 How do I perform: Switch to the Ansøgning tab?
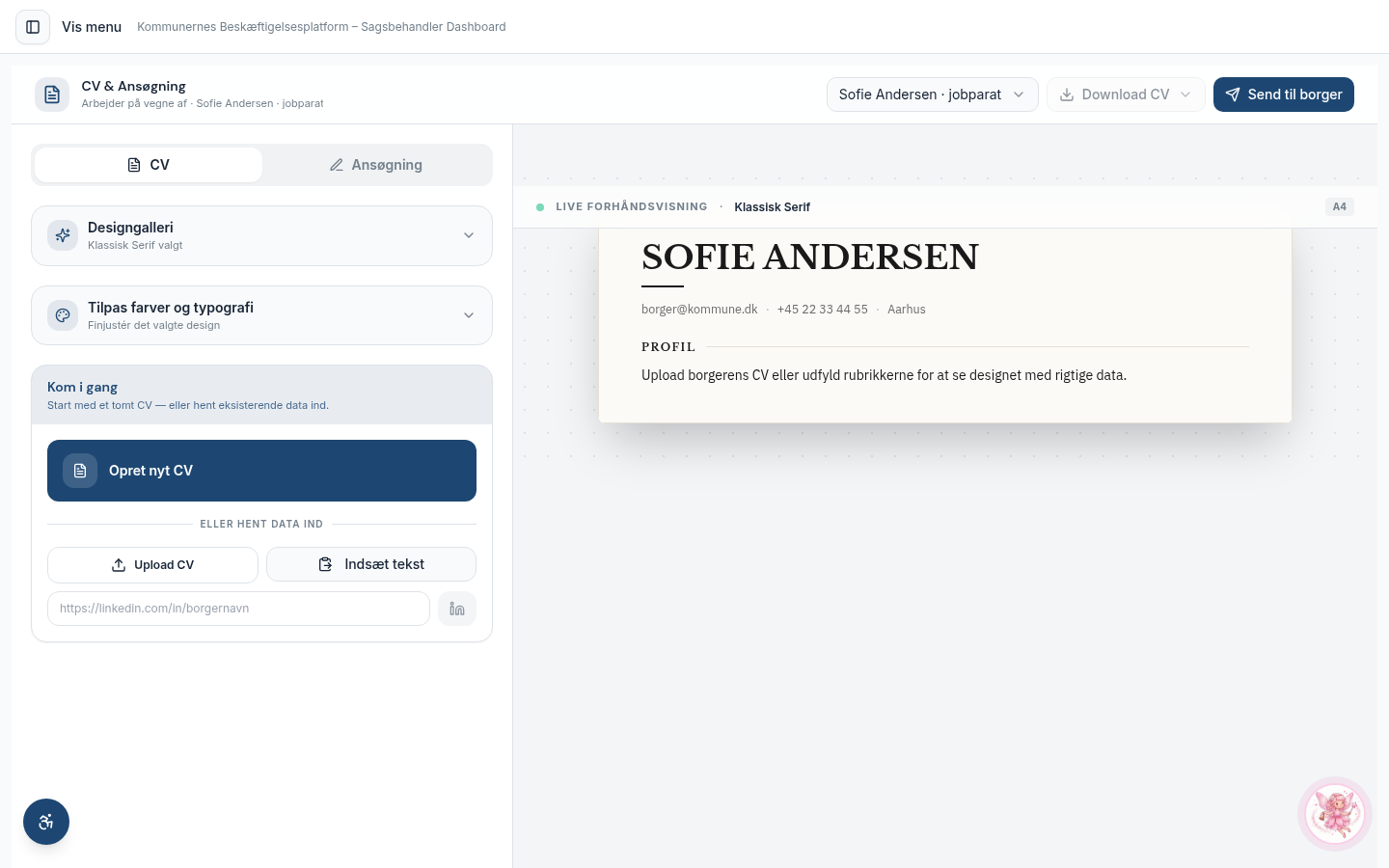[376, 165]
